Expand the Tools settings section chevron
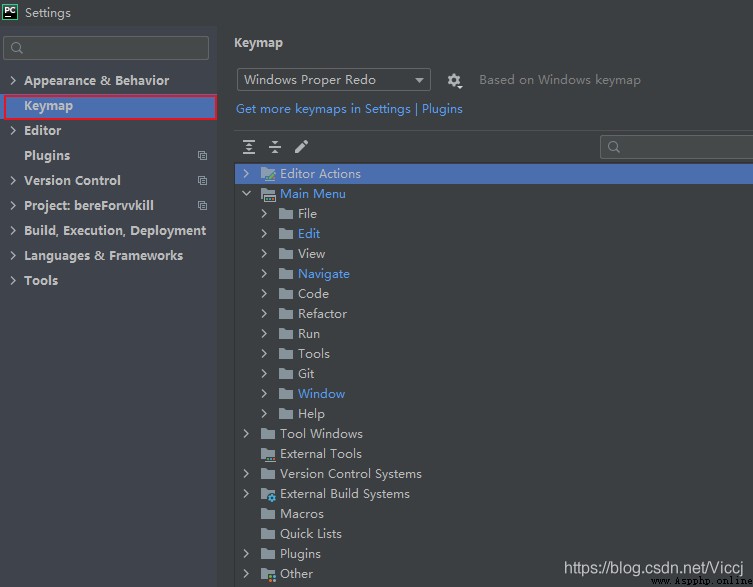 [x=13, y=281]
